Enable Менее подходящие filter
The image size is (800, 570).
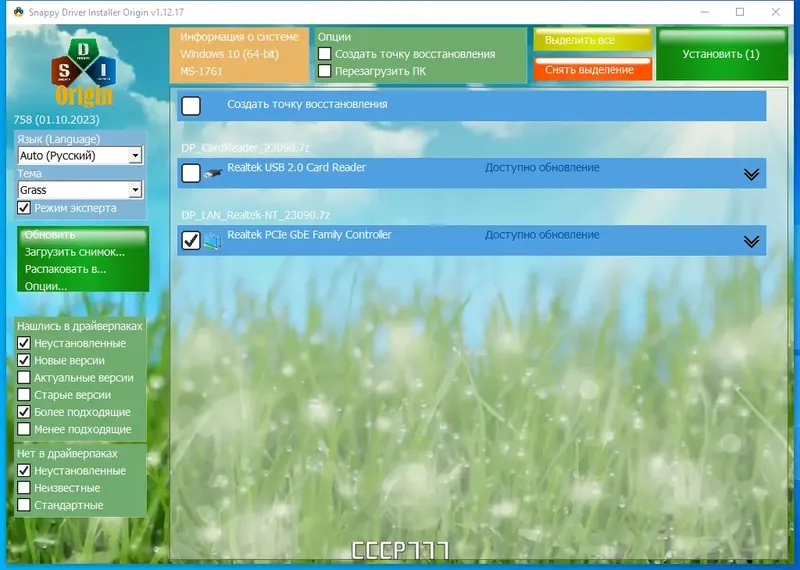tap(24, 429)
